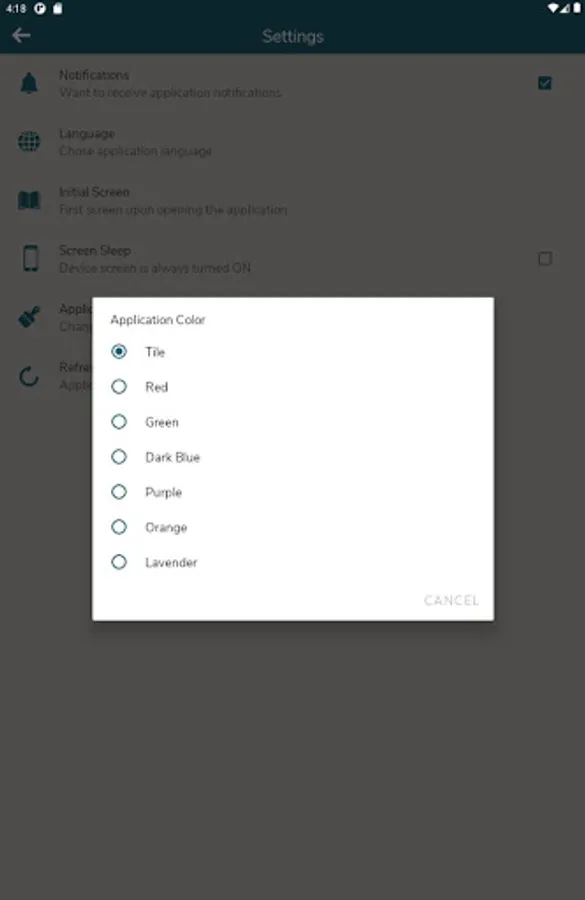Click the Refresh circular arrow icon
Viewport: 585px width, 900px height.
tap(29, 377)
